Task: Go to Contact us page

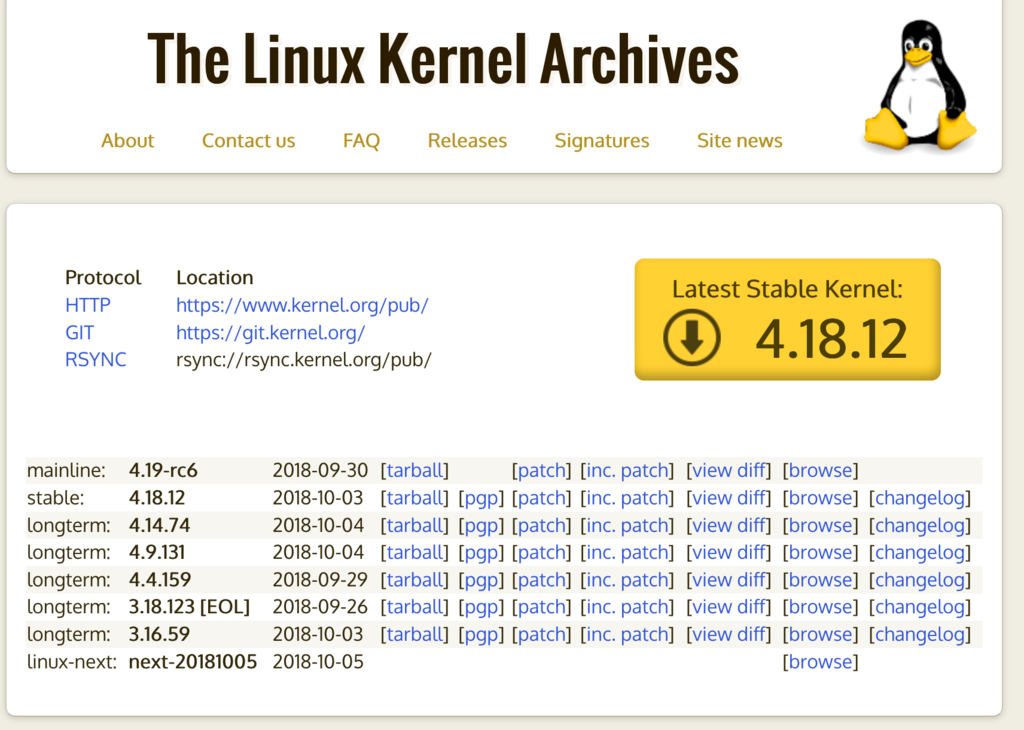Action: coord(248,140)
